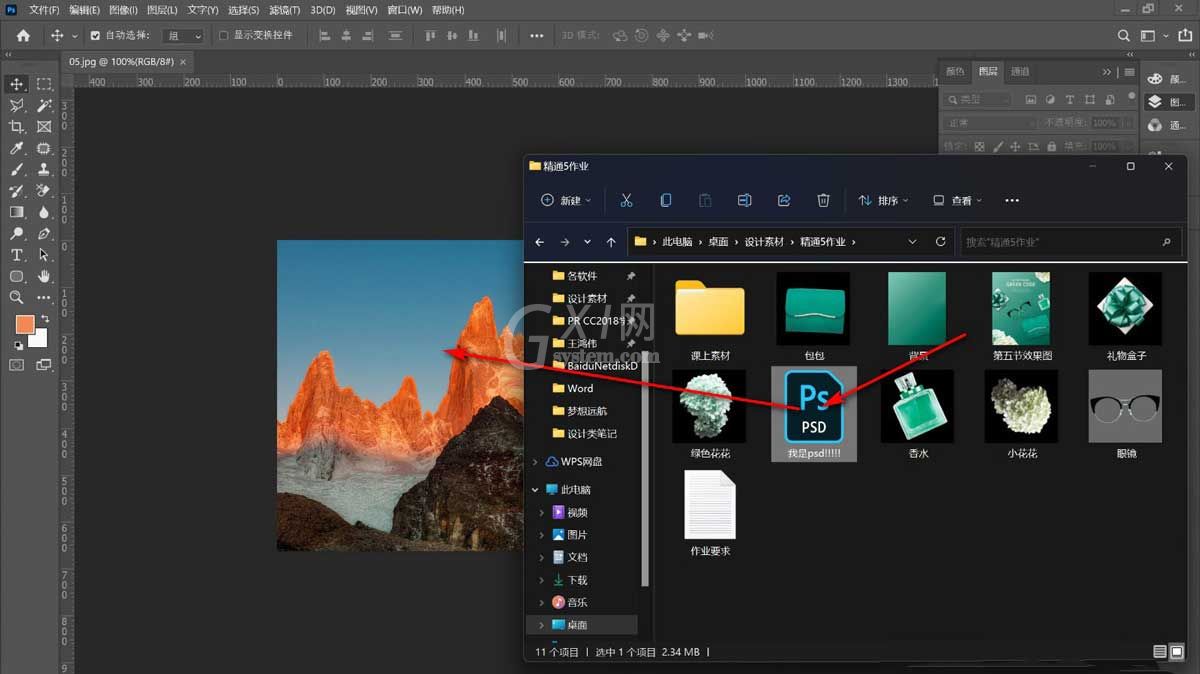
Task: Click 设计素材 in address breadcrumb
Action: [766, 242]
